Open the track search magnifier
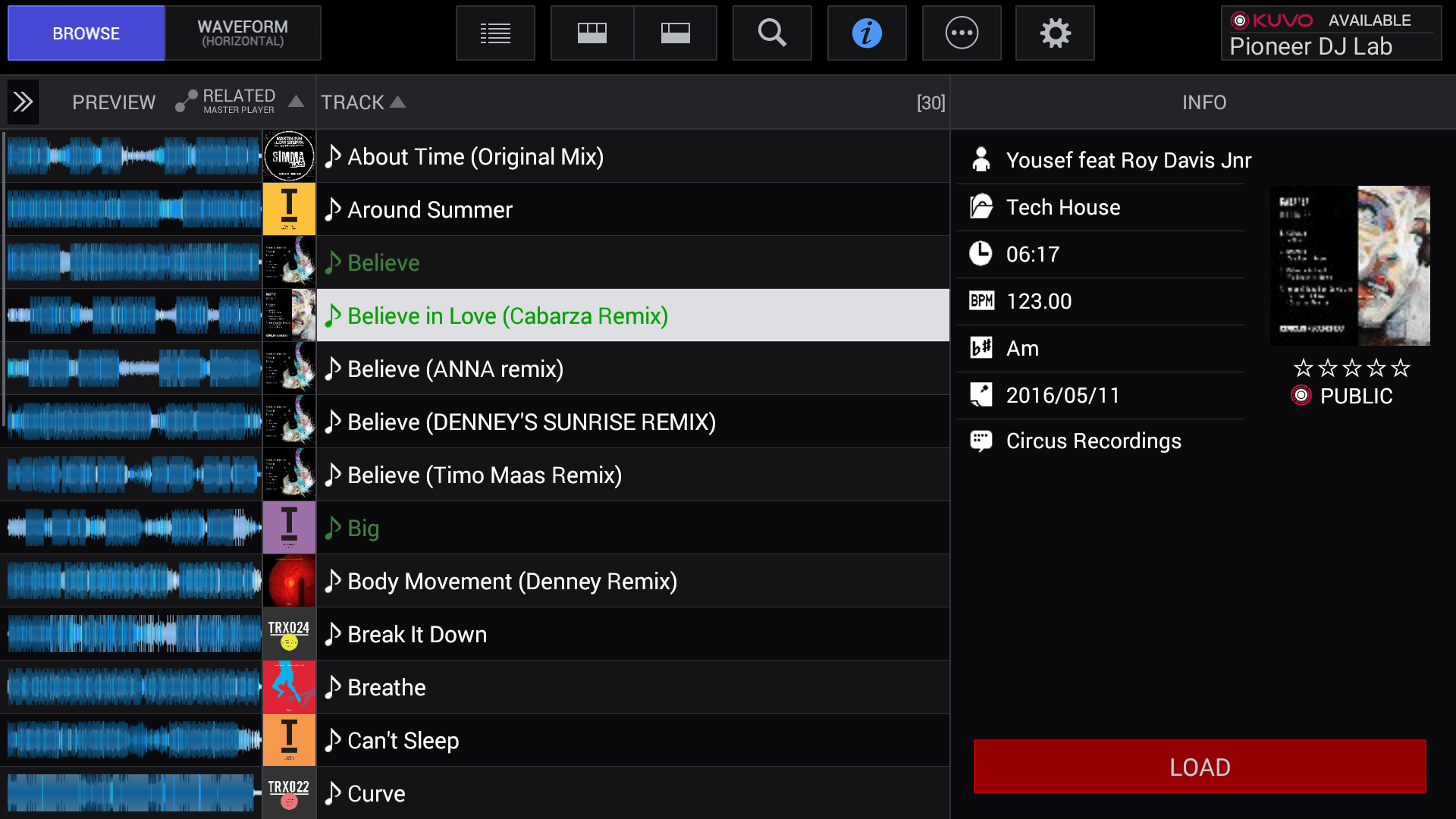This screenshot has width=1456, height=819. coord(772,33)
